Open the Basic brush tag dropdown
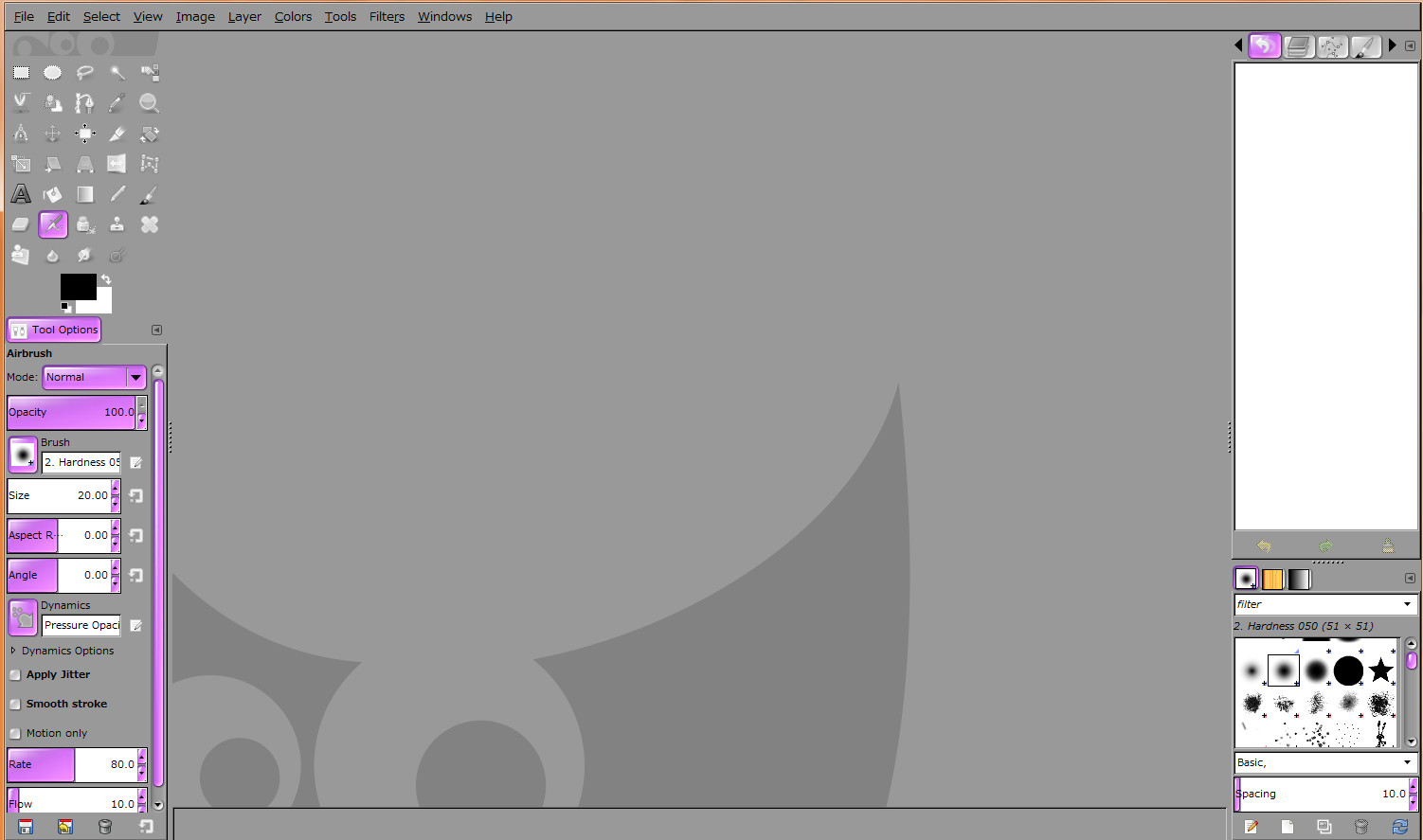 click(1324, 762)
